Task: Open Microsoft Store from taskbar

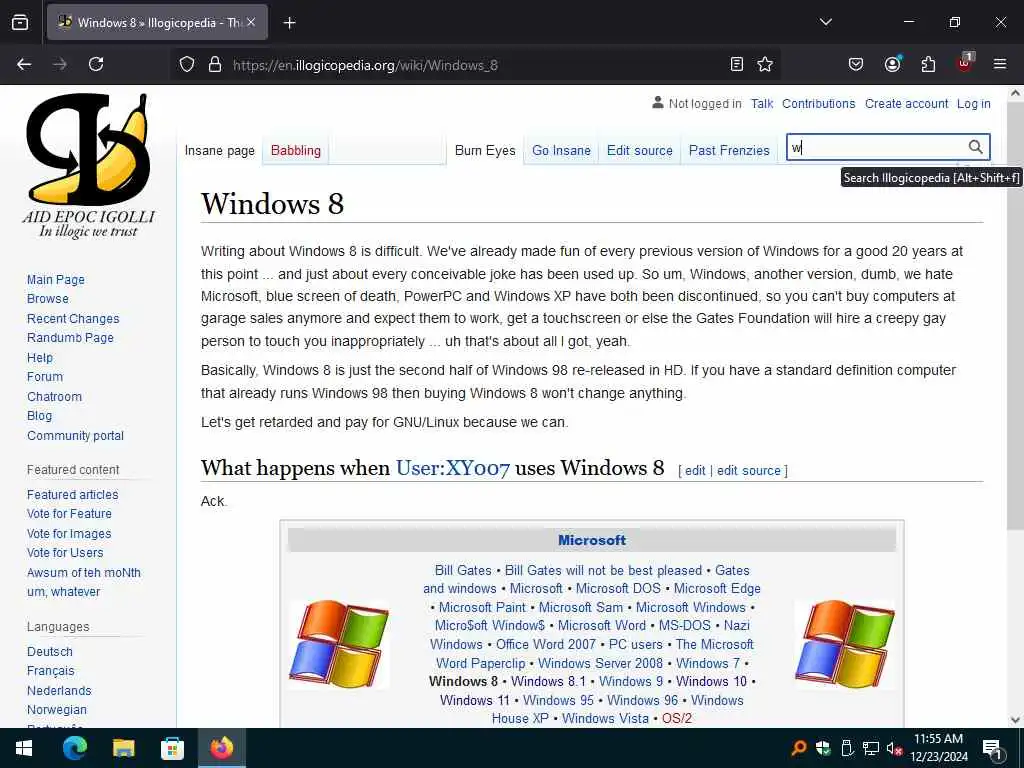Action: [172, 748]
